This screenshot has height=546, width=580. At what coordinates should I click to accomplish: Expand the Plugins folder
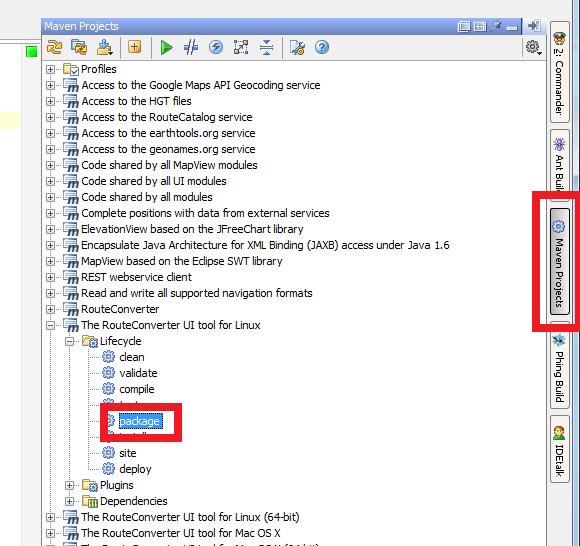click(x=69, y=485)
